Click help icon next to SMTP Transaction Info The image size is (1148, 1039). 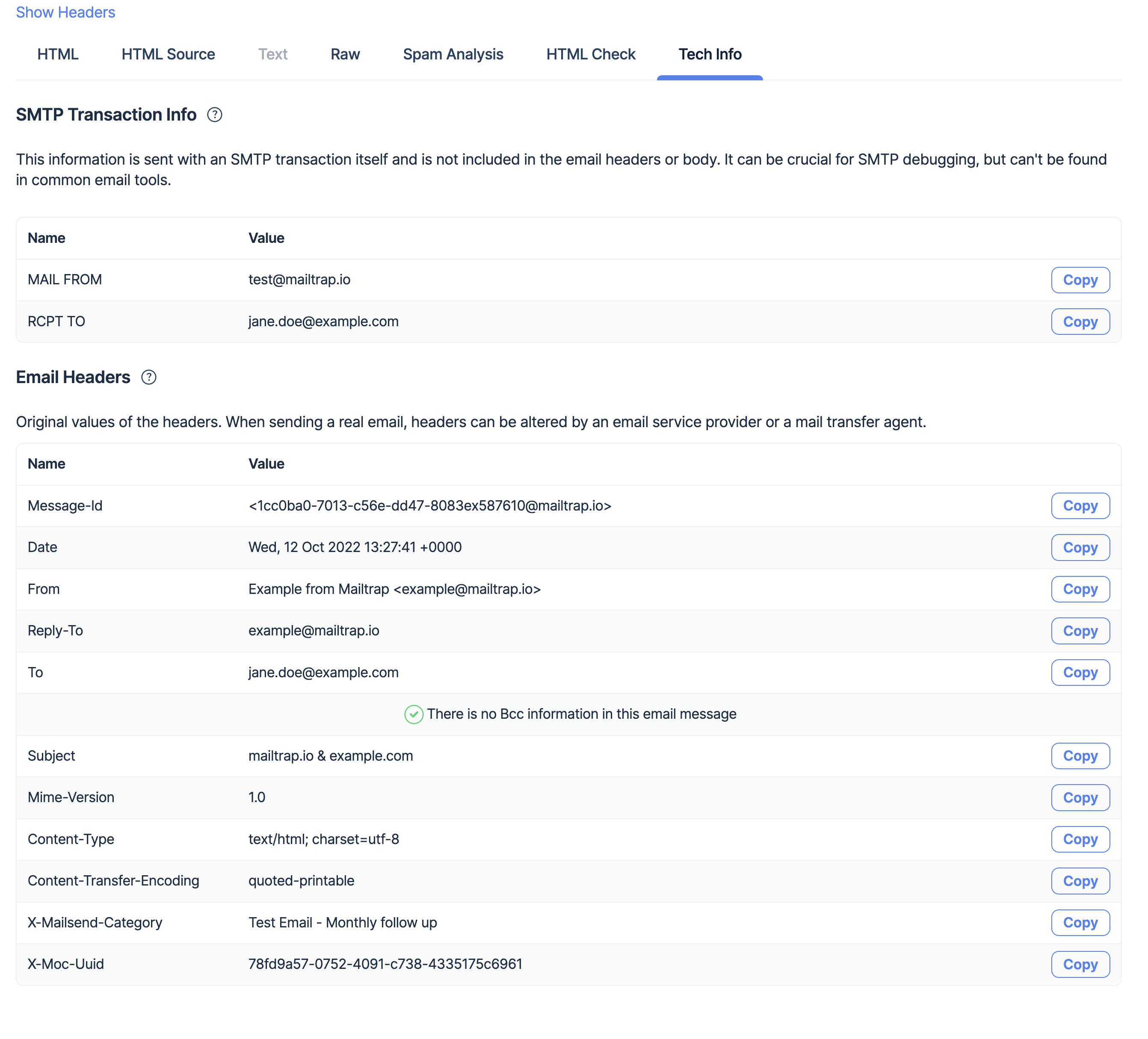click(215, 115)
